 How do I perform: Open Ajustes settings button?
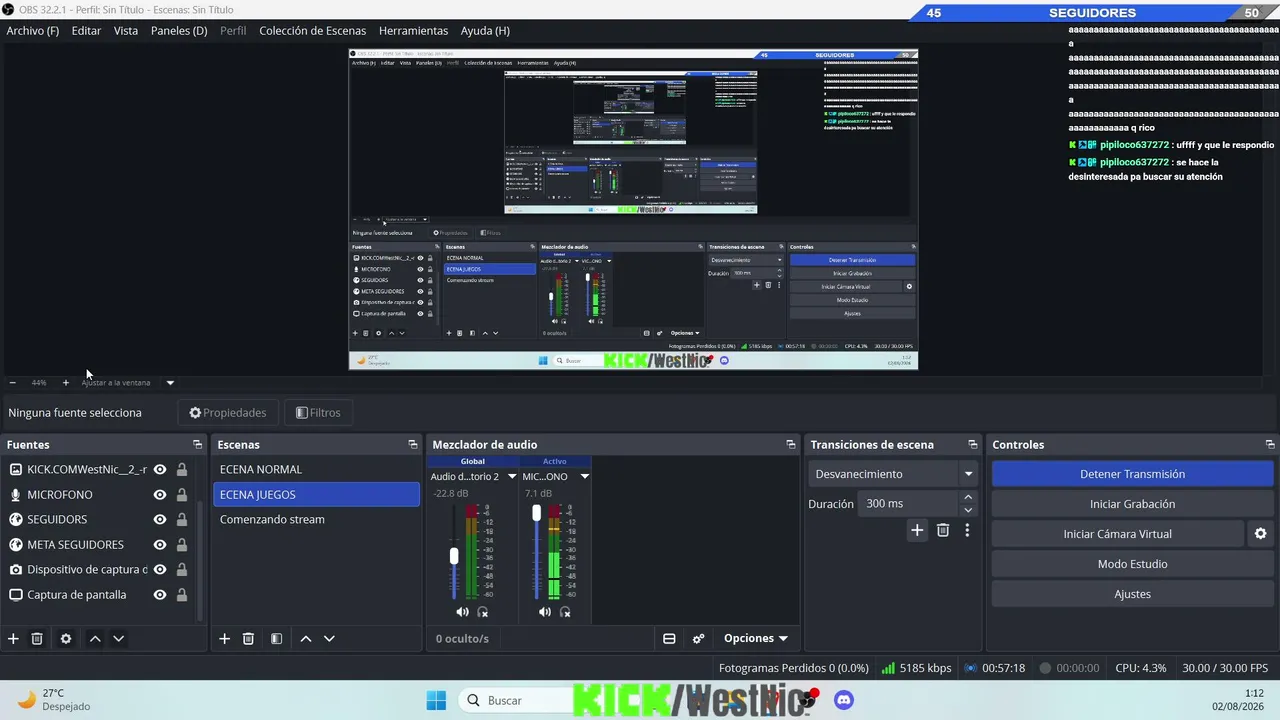(x=1133, y=594)
